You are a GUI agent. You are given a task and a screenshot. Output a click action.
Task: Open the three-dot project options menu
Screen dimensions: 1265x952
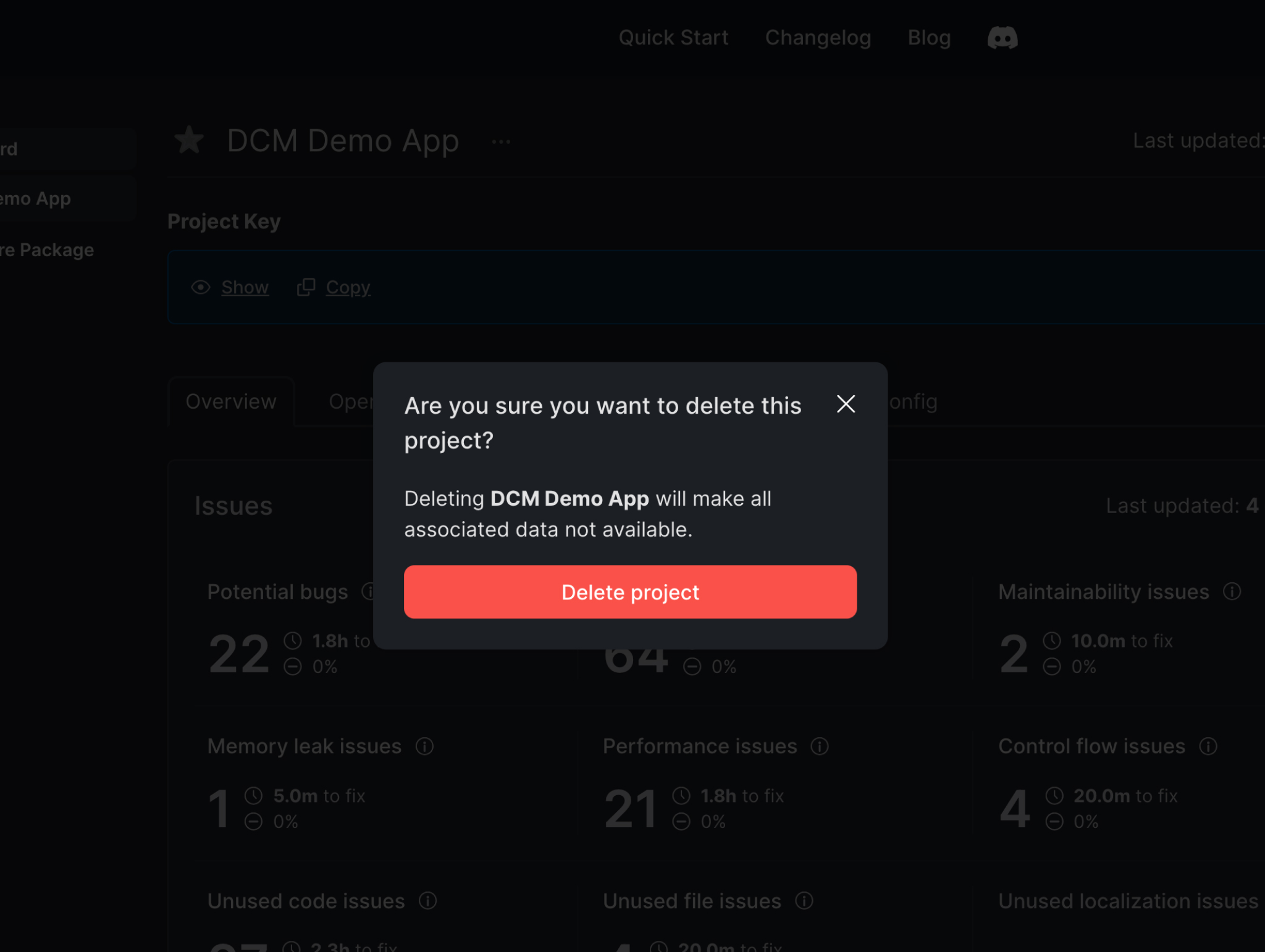coord(501,142)
